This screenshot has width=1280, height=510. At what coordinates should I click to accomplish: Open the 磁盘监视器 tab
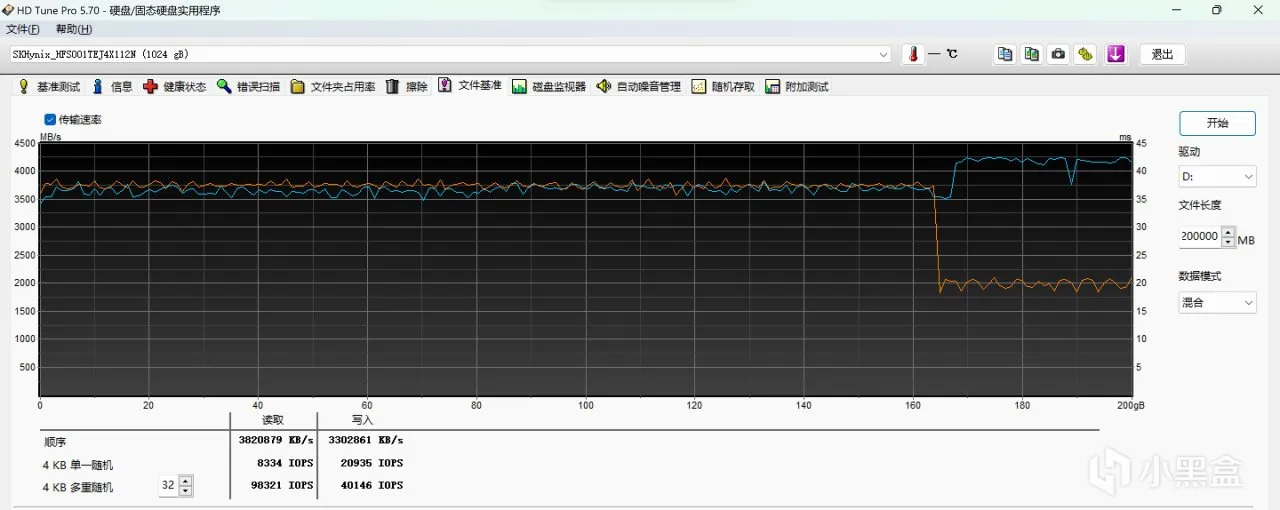click(x=548, y=87)
